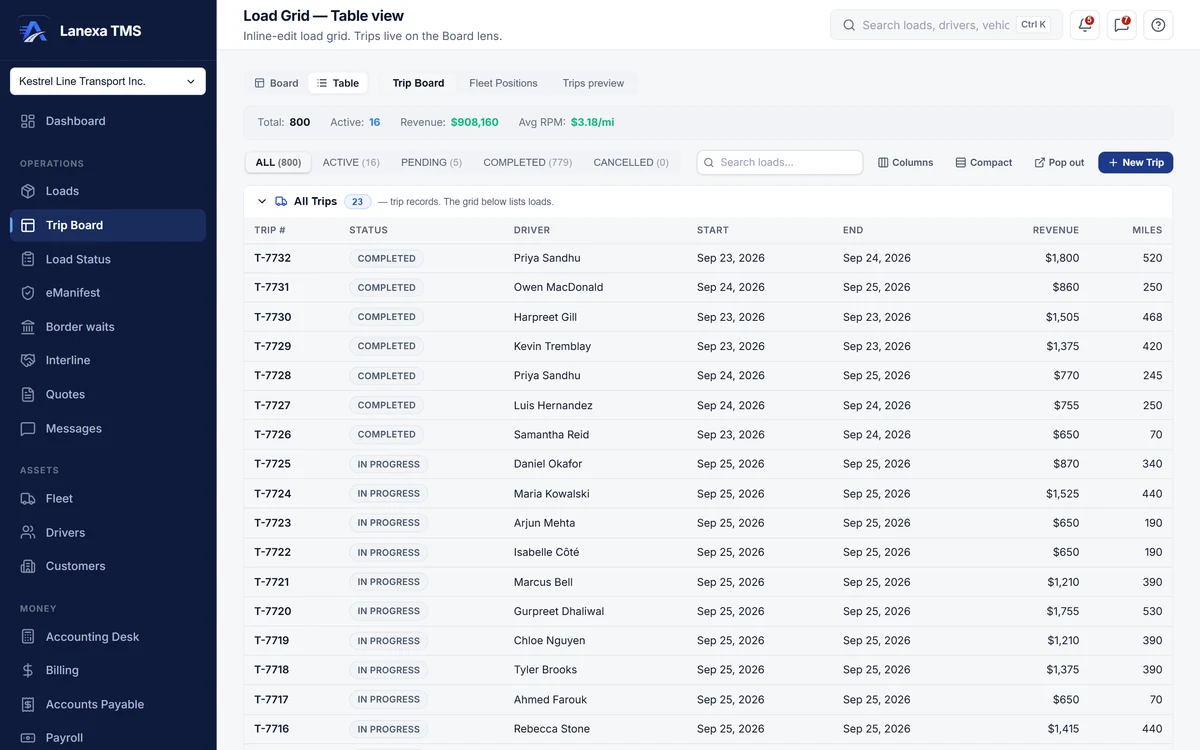
Task: Filter by ACTIVE (16) loads
Action: pos(351,162)
